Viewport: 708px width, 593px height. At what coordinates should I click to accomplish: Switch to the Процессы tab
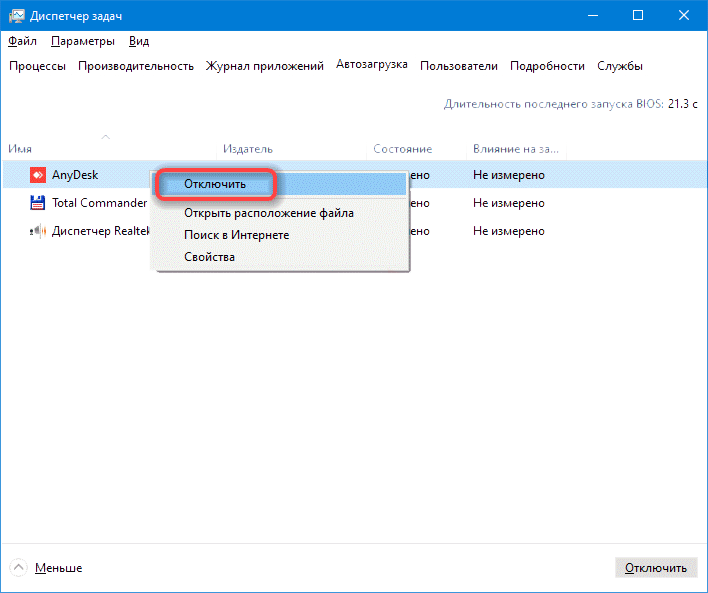tap(38, 66)
